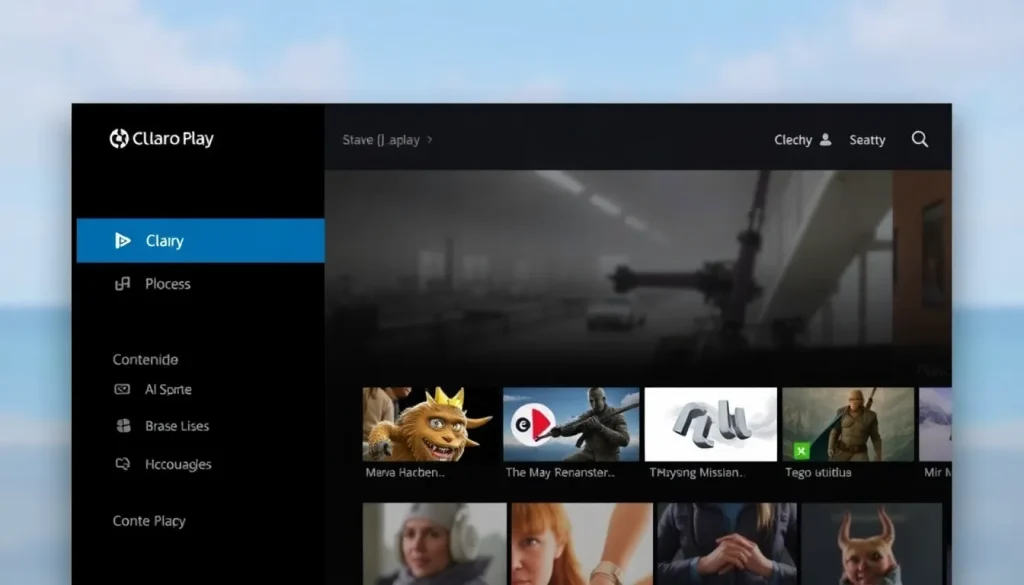Click the Brase Lises sidebar icon
This screenshot has width=1024, height=585.
point(123,426)
